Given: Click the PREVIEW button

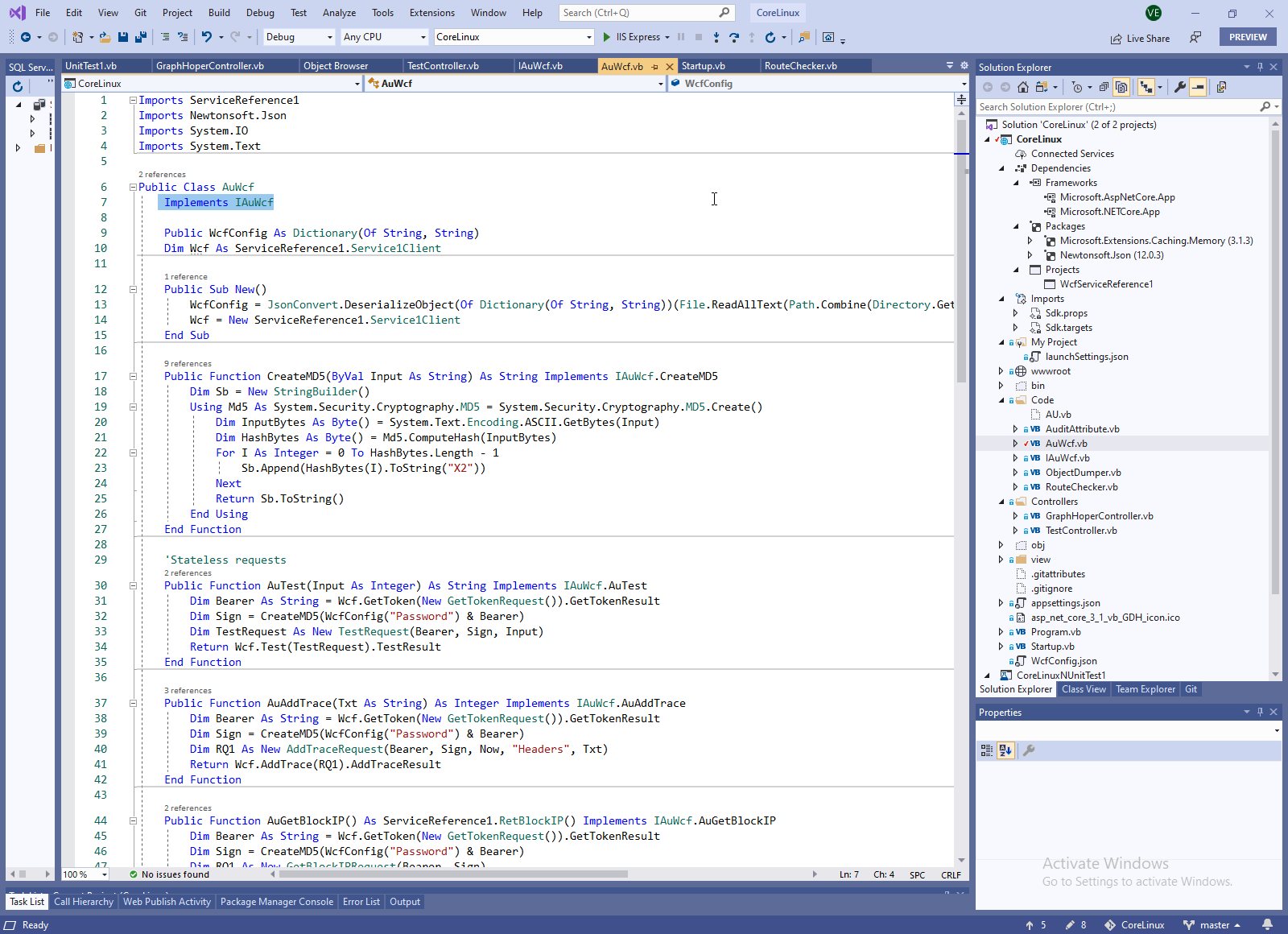Looking at the screenshot, I should point(1248,37).
